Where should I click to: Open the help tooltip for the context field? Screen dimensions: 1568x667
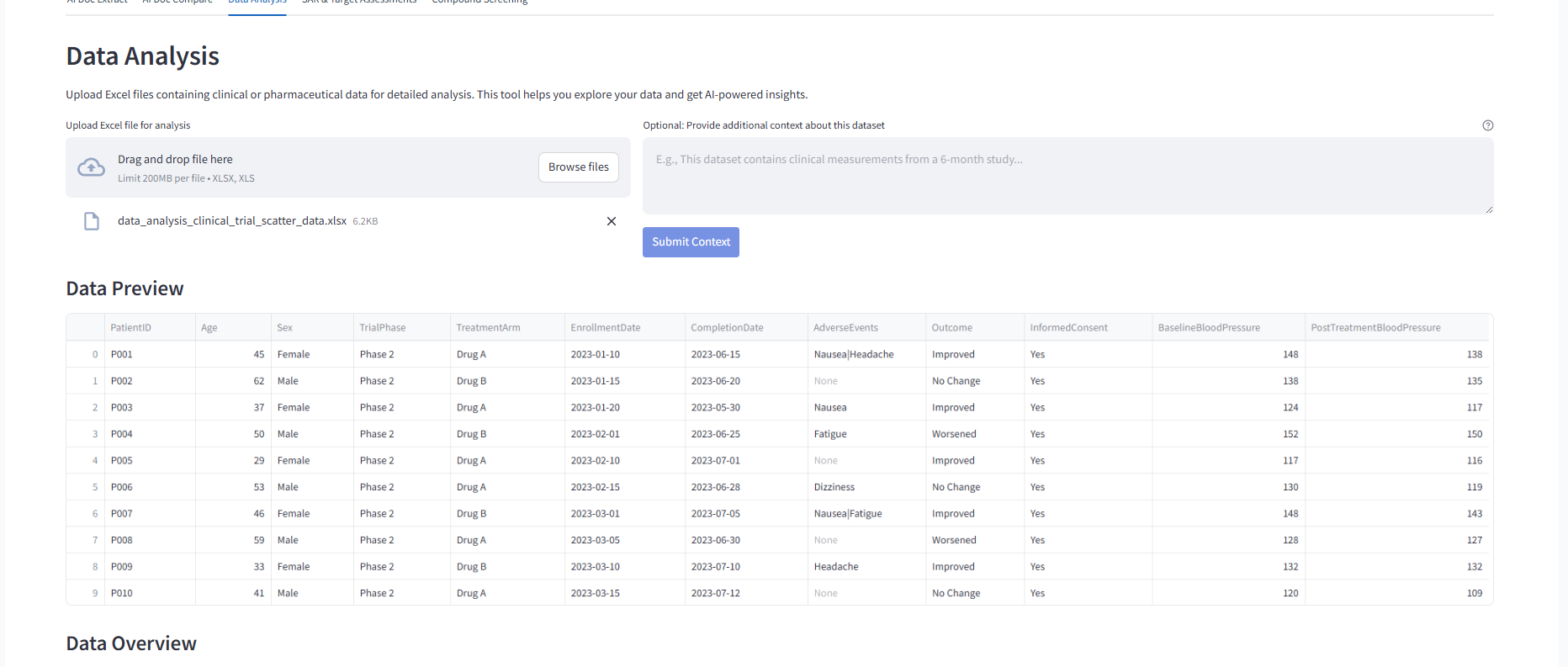(1487, 125)
